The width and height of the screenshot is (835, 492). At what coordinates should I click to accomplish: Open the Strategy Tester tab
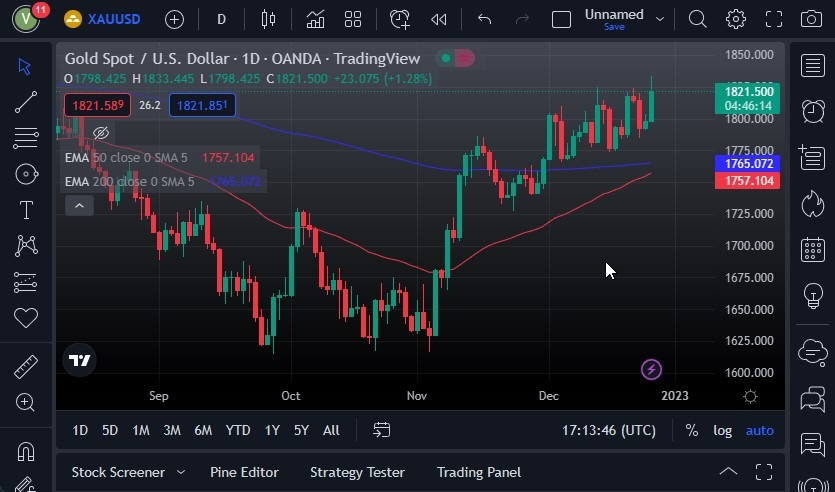(357, 472)
